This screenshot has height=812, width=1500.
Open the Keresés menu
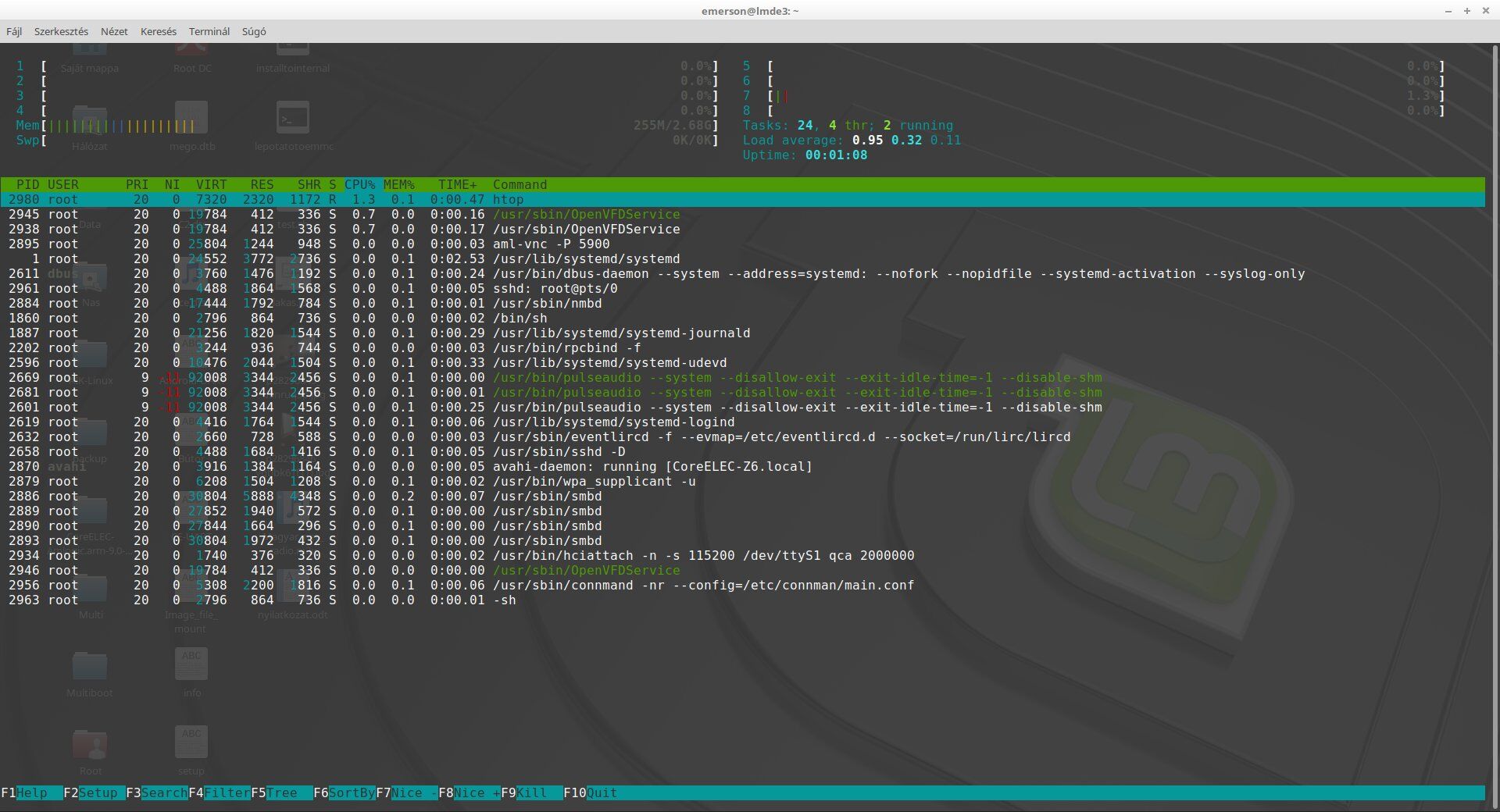click(159, 31)
